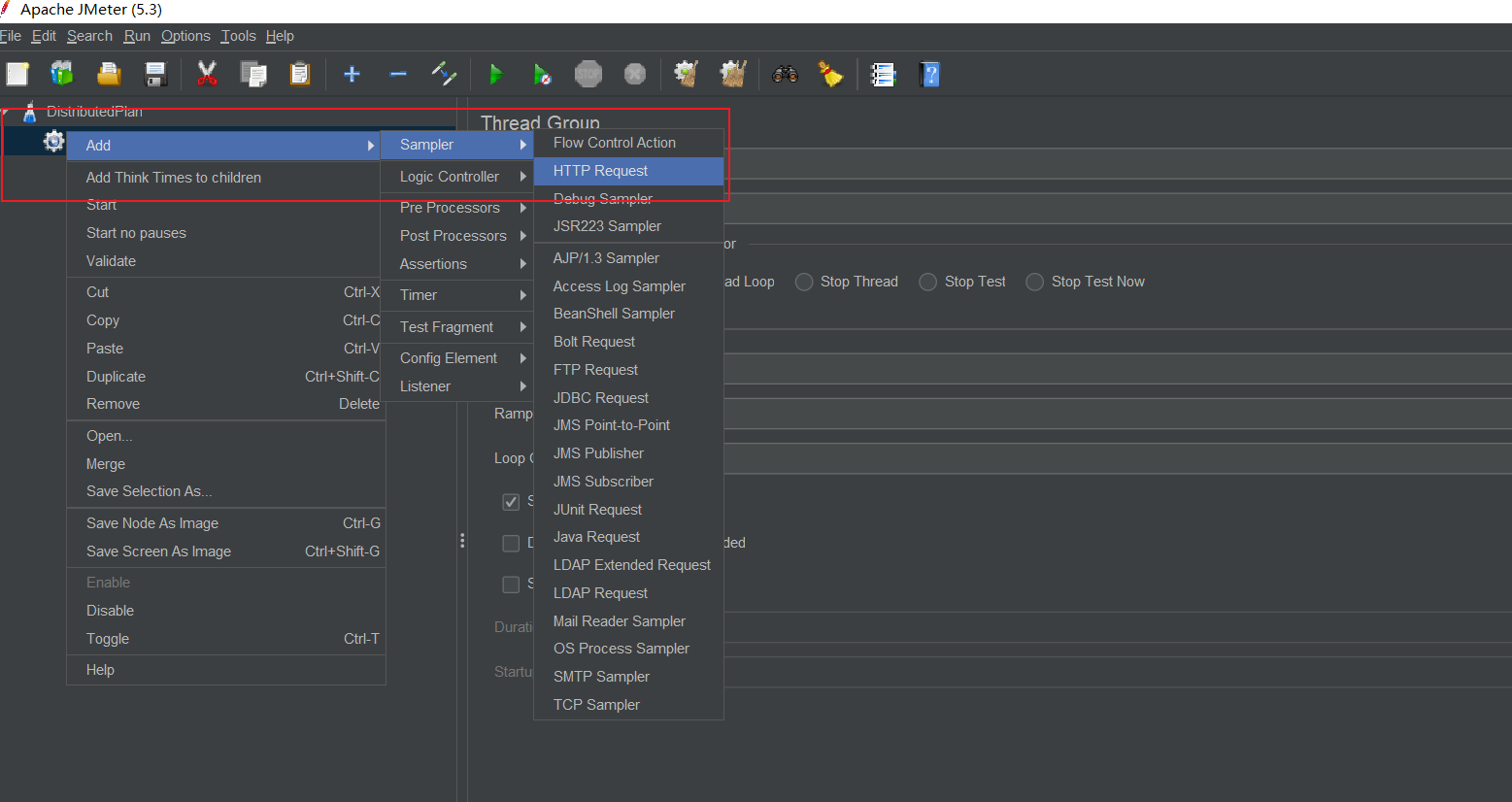Open the Function Helper list icon
Screen dimensions: 1512x802
click(883, 74)
